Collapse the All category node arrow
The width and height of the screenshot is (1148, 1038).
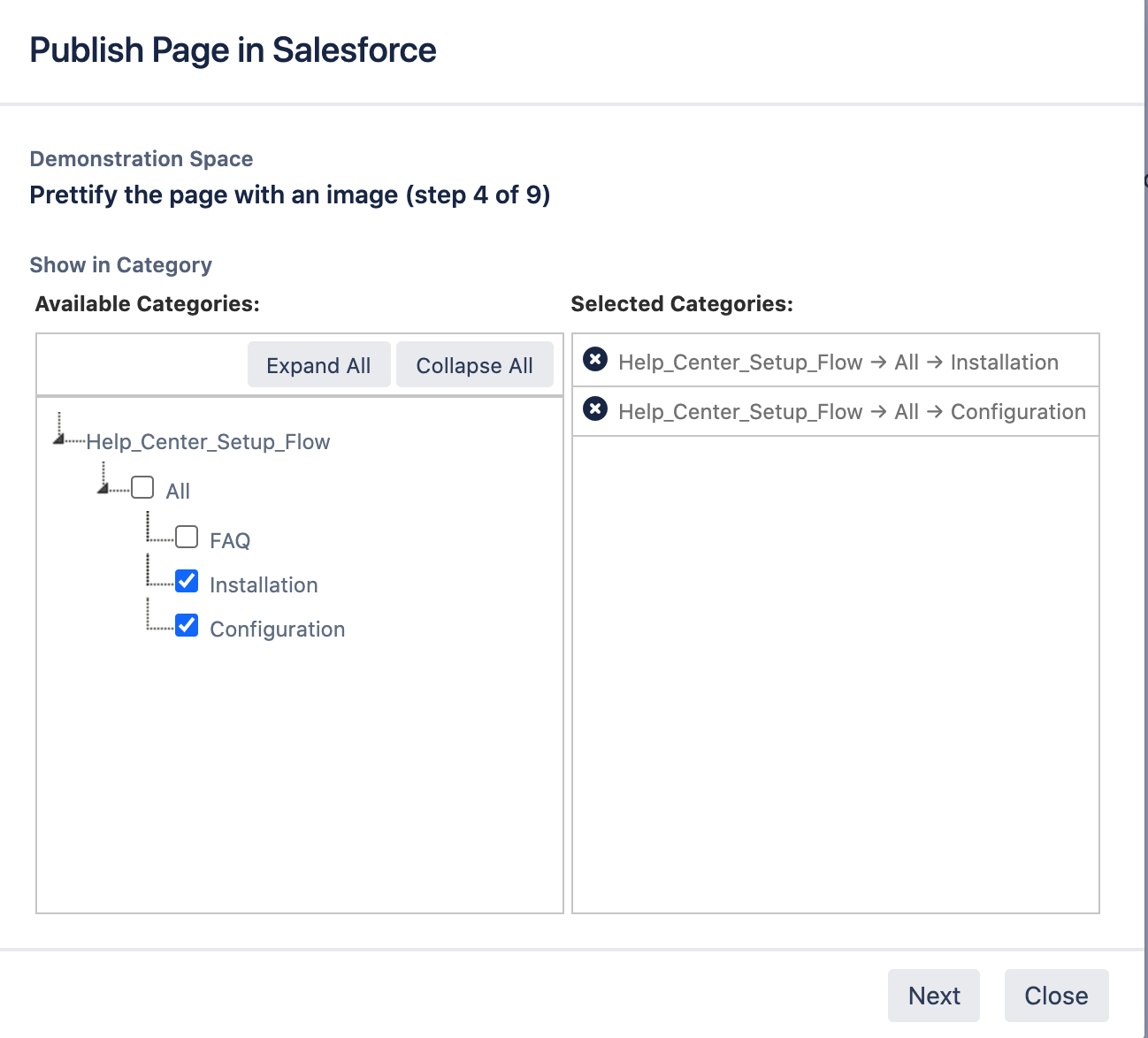click(x=103, y=487)
